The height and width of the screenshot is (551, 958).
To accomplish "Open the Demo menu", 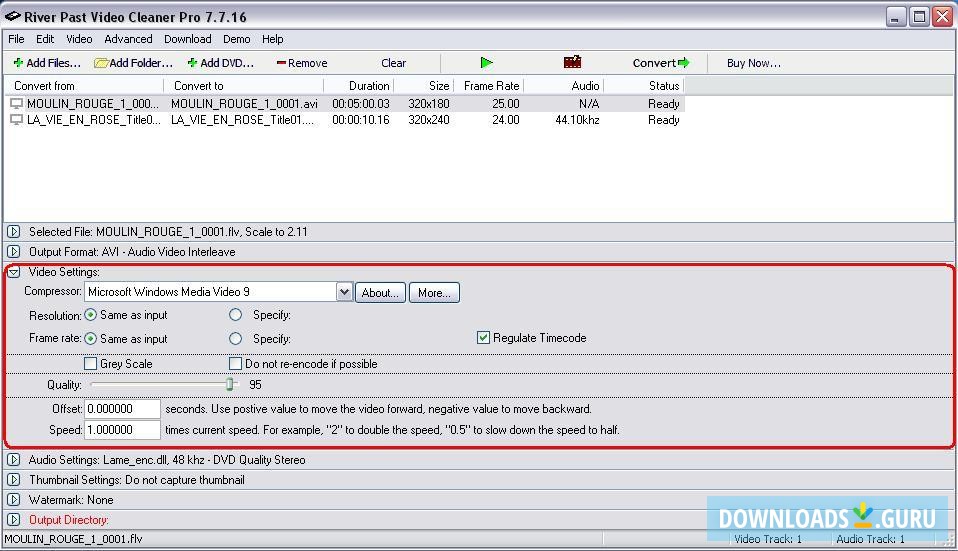I will tap(236, 39).
